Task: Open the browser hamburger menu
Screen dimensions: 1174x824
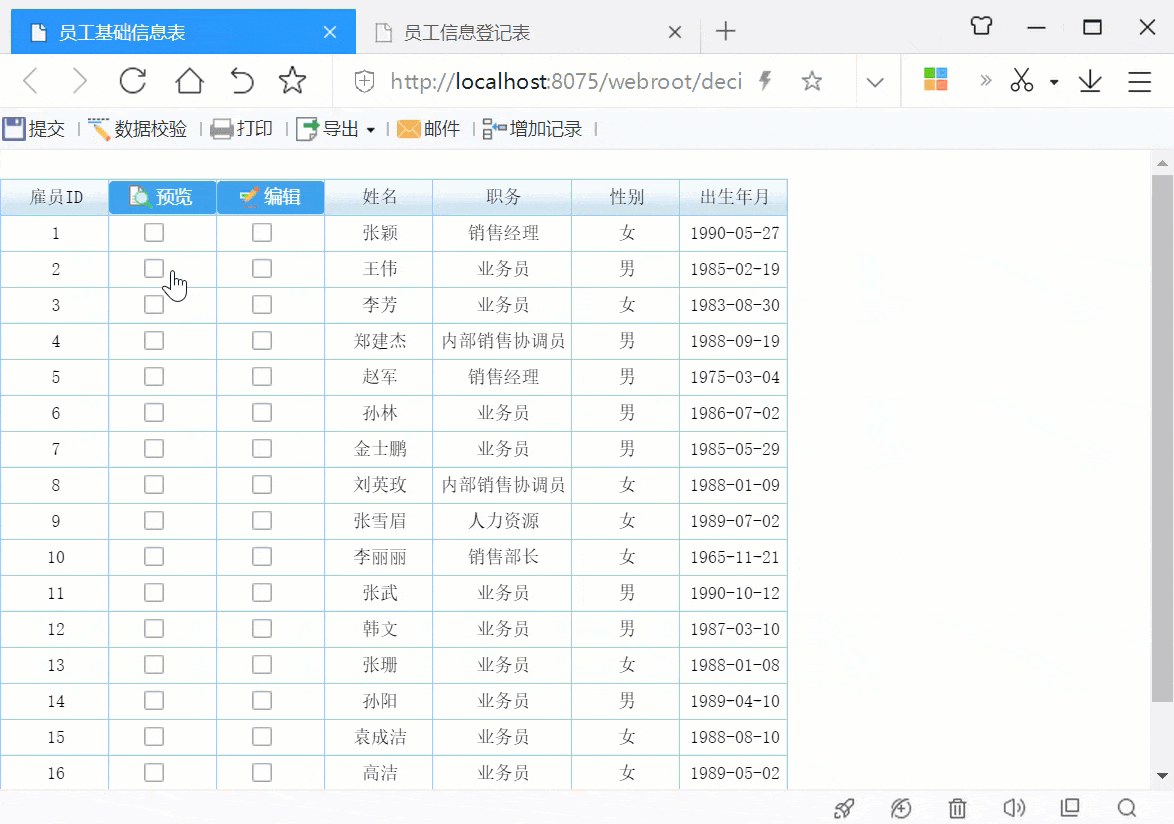Action: 1140,81
